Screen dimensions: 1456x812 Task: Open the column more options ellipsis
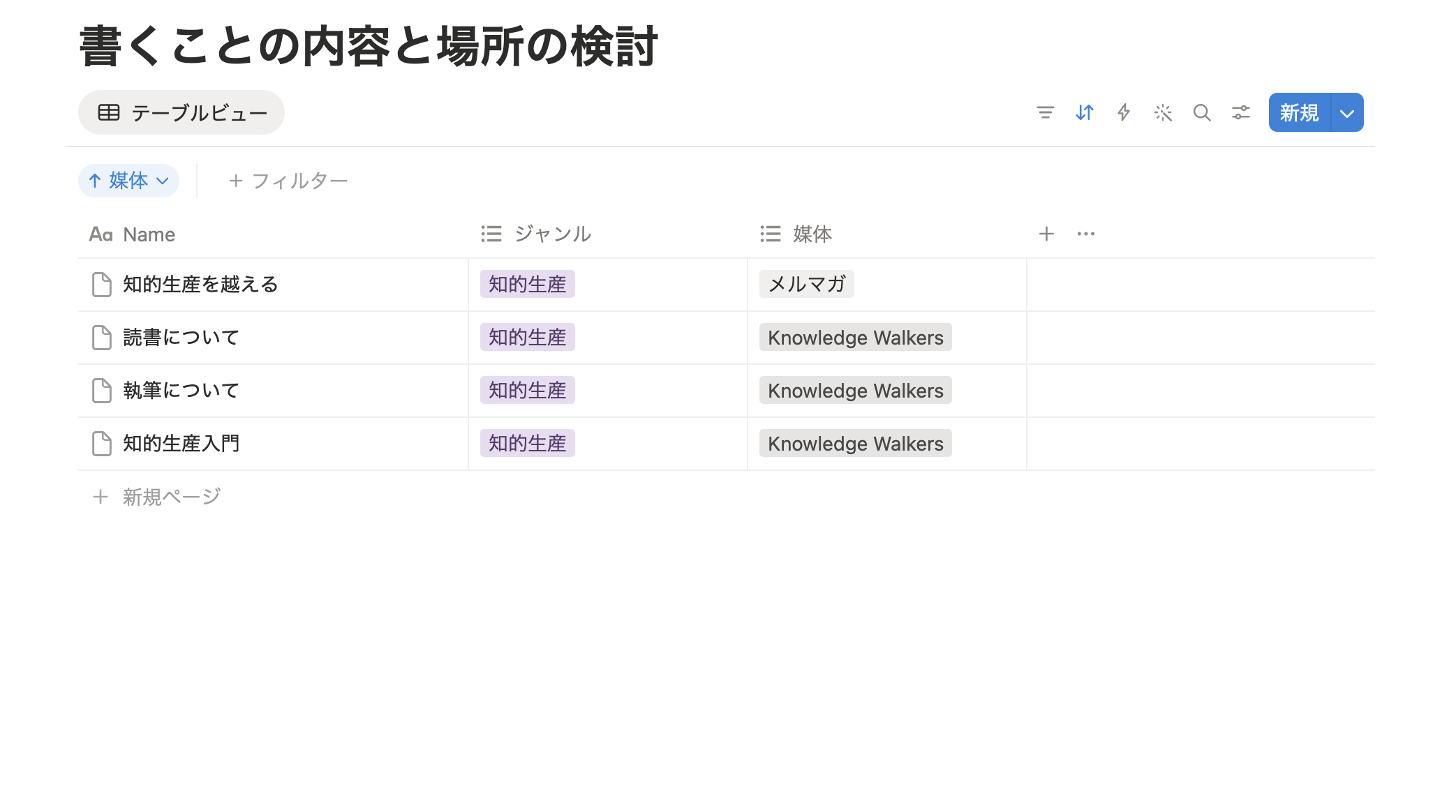(1085, 234)
